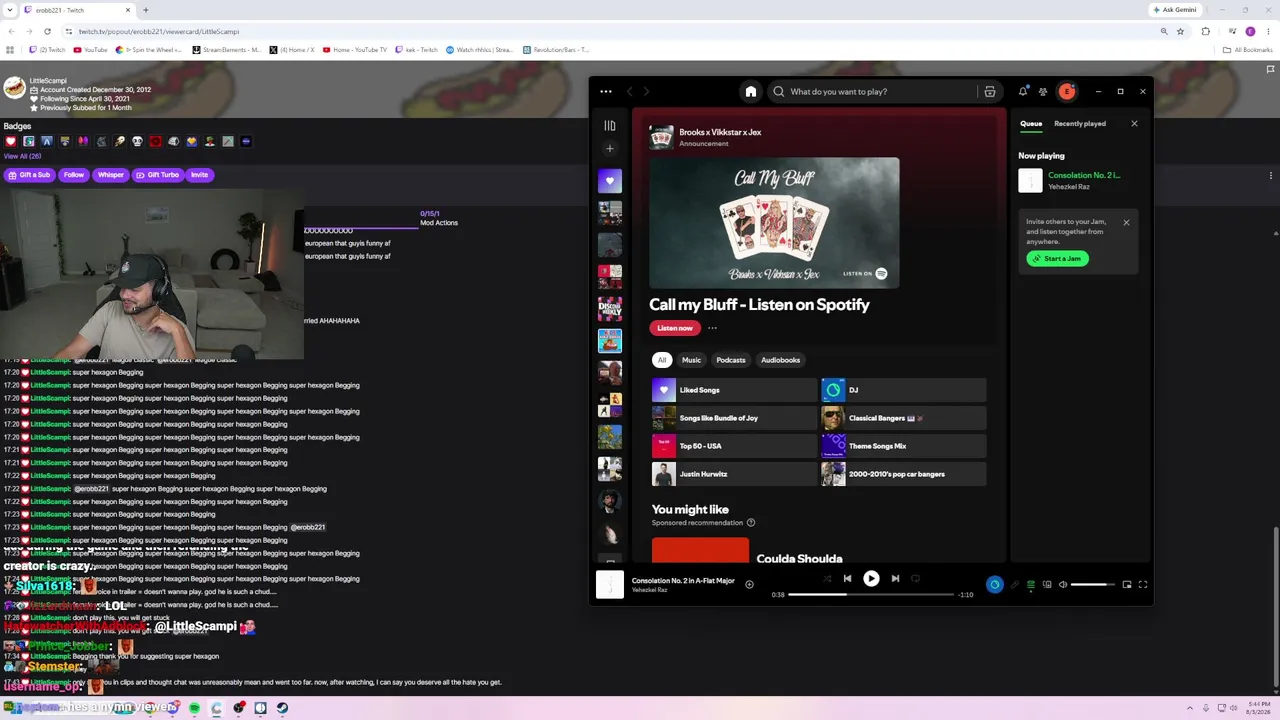Click Consolation No. 2 now-playing cover
1280x720 pixels.
[610, 584]
